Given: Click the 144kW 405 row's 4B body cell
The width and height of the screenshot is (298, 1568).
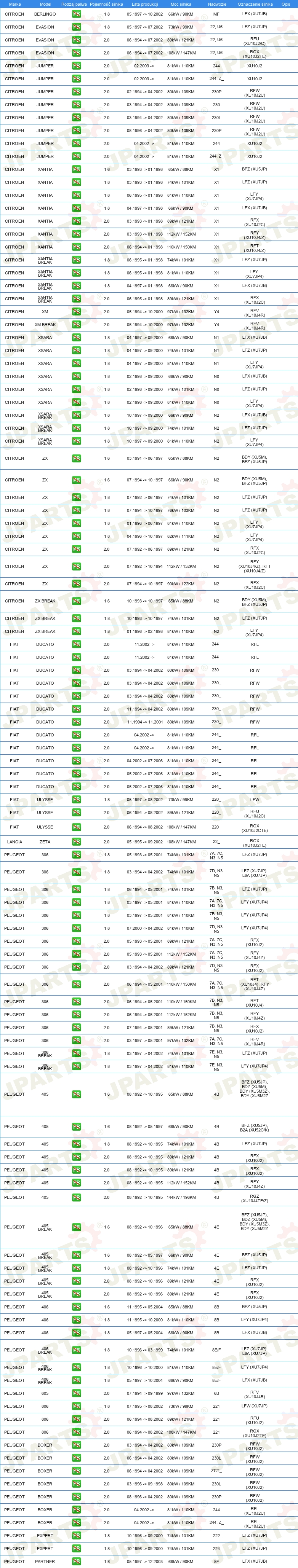Looking at the screenshot, I should (216, 1197).
